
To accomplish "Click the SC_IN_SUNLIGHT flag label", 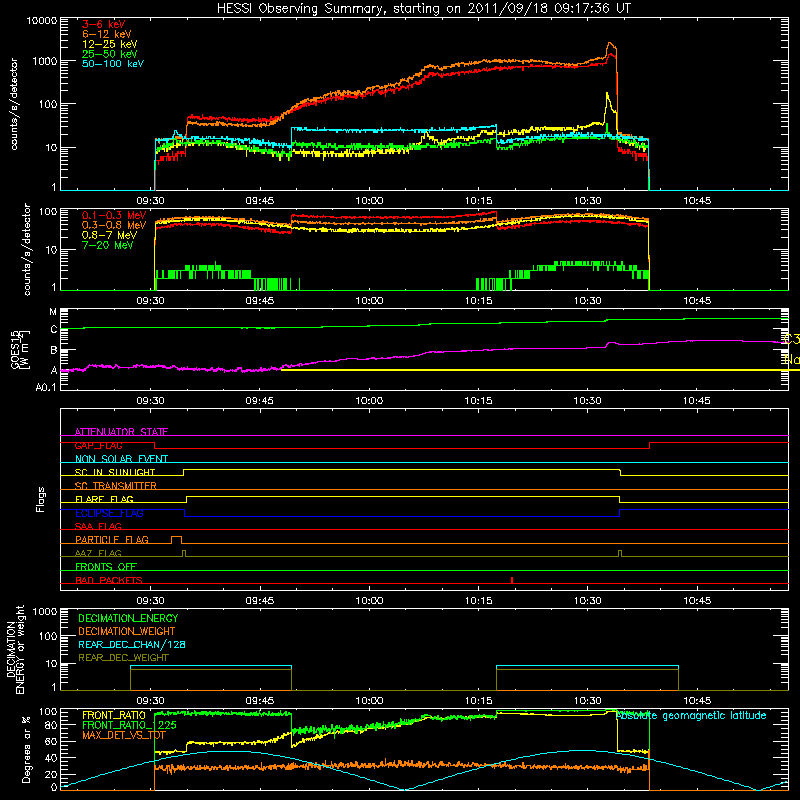I will [115, 472].
